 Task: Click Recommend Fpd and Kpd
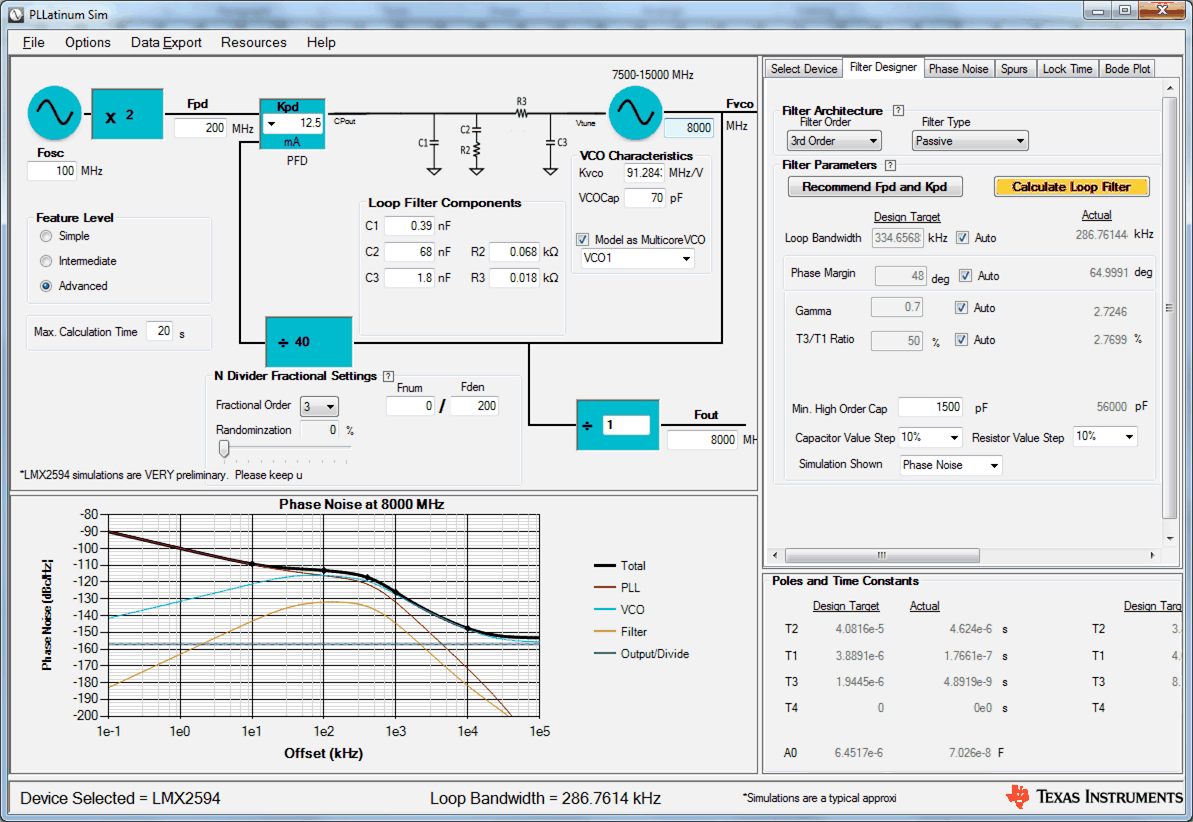pos(875,186)
